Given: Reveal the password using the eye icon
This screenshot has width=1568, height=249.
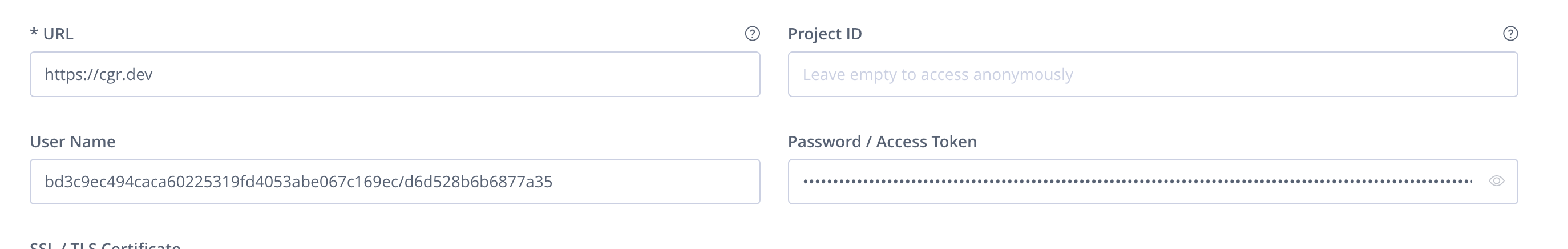Looking at the screenshot, I should (x=1496, y=182).
